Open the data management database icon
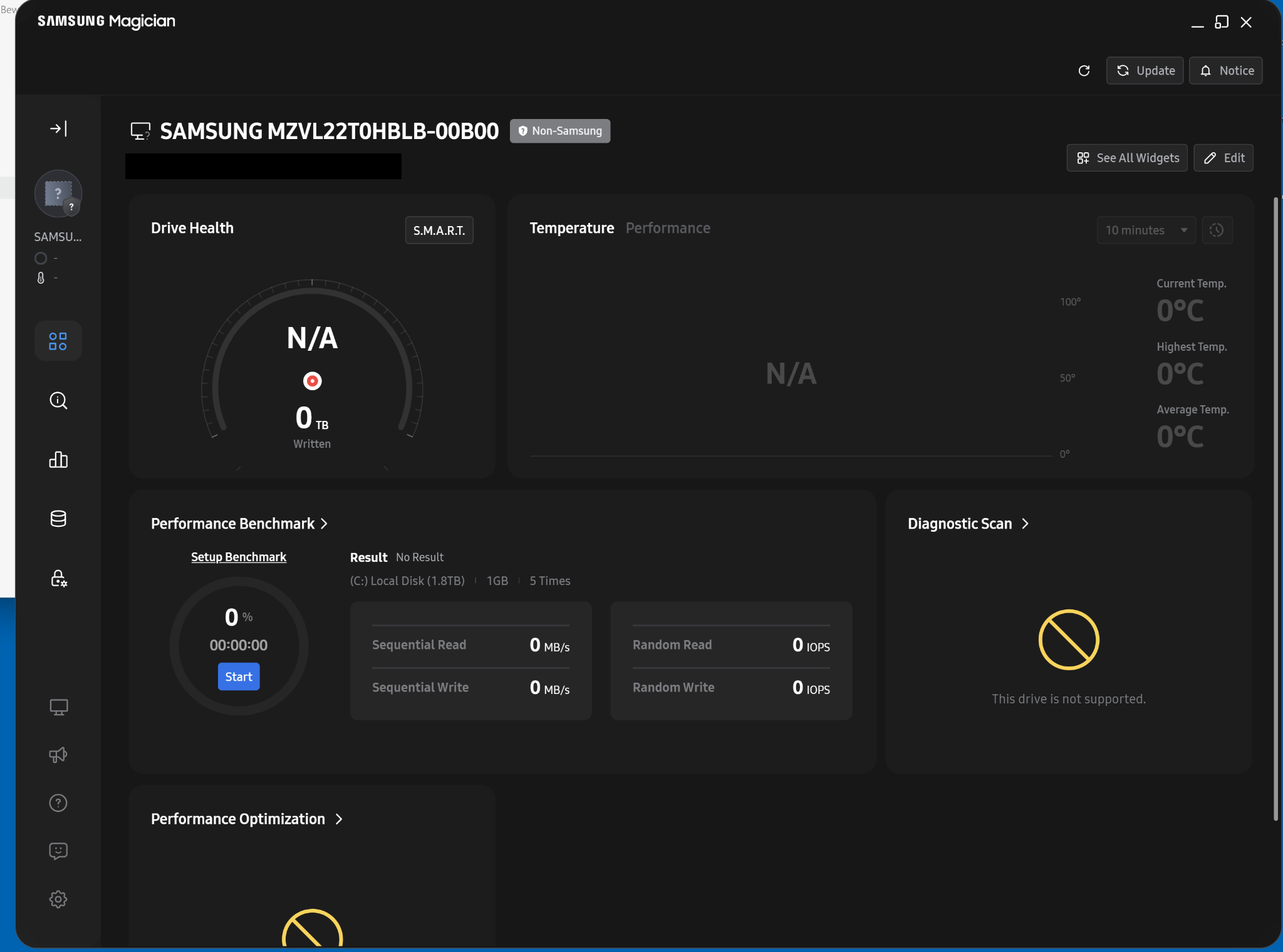1283x952 pixels. point(58,519)
